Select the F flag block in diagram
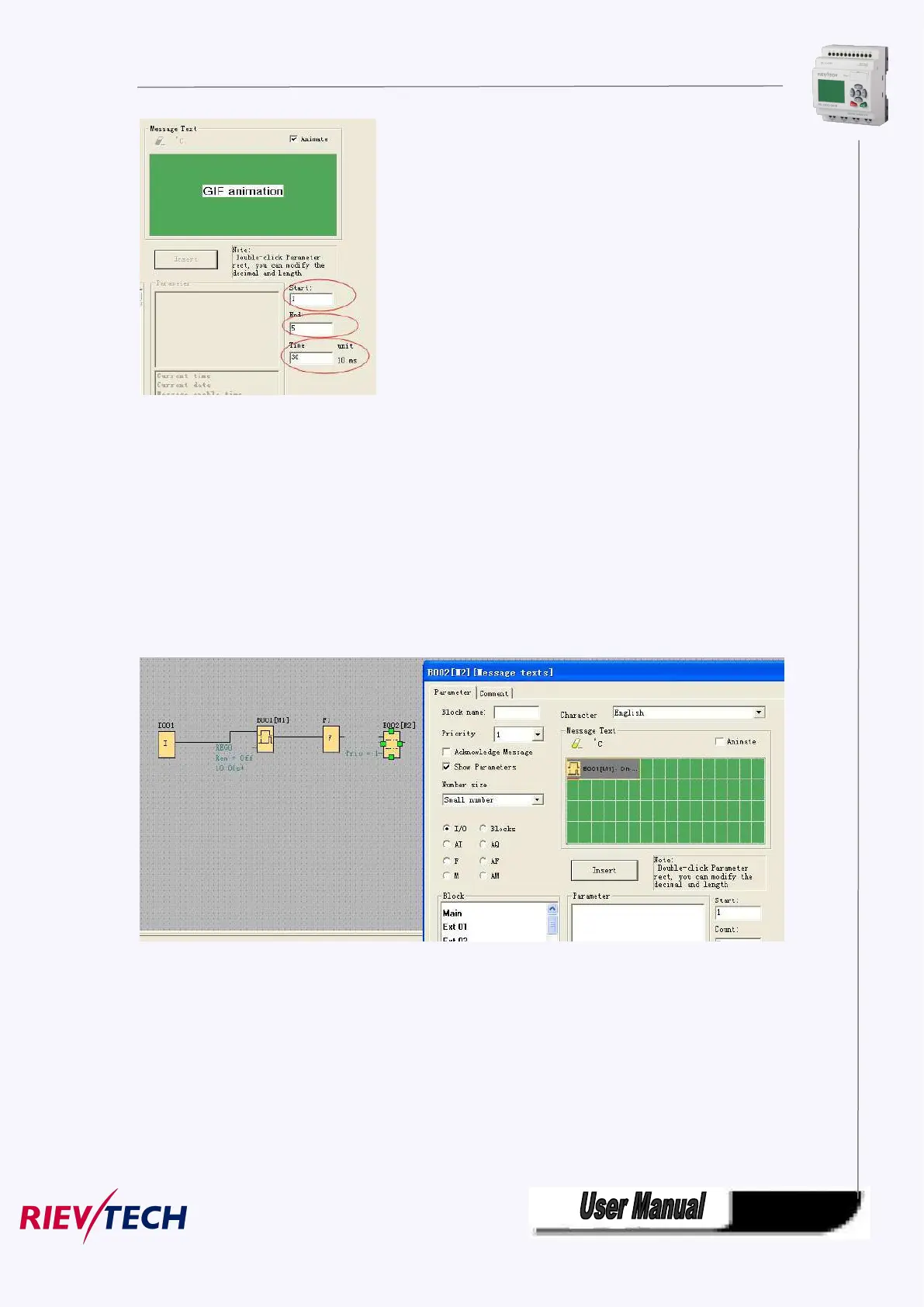The height and width of the screenshot is (1307, 924). pos(331,738)
